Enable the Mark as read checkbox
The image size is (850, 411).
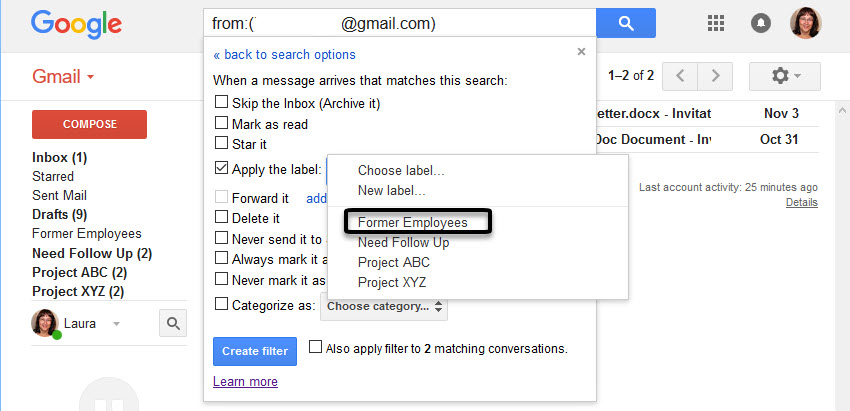(x=222, y=124)
